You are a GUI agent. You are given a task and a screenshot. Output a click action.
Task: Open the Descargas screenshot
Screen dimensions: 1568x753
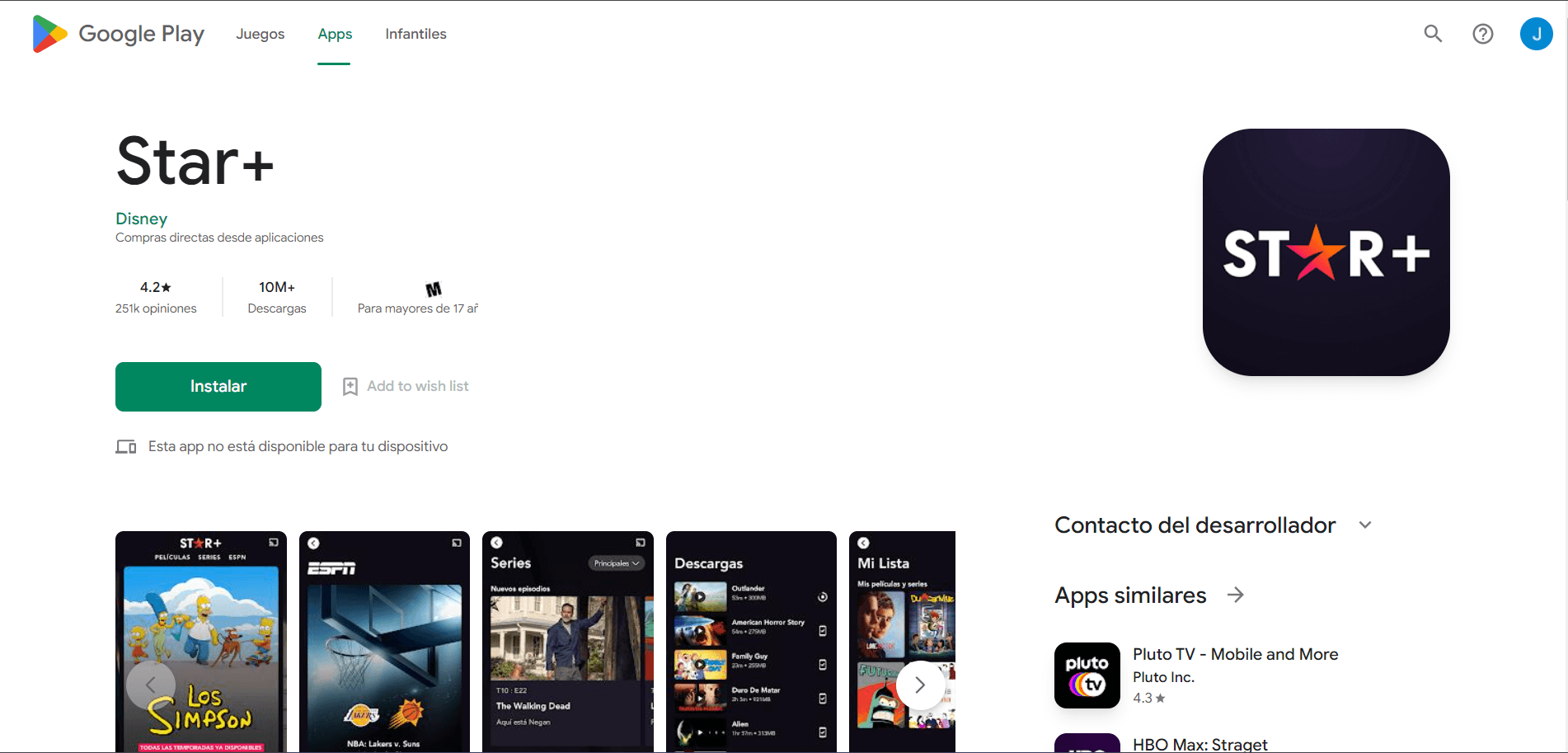coord(751,642)
